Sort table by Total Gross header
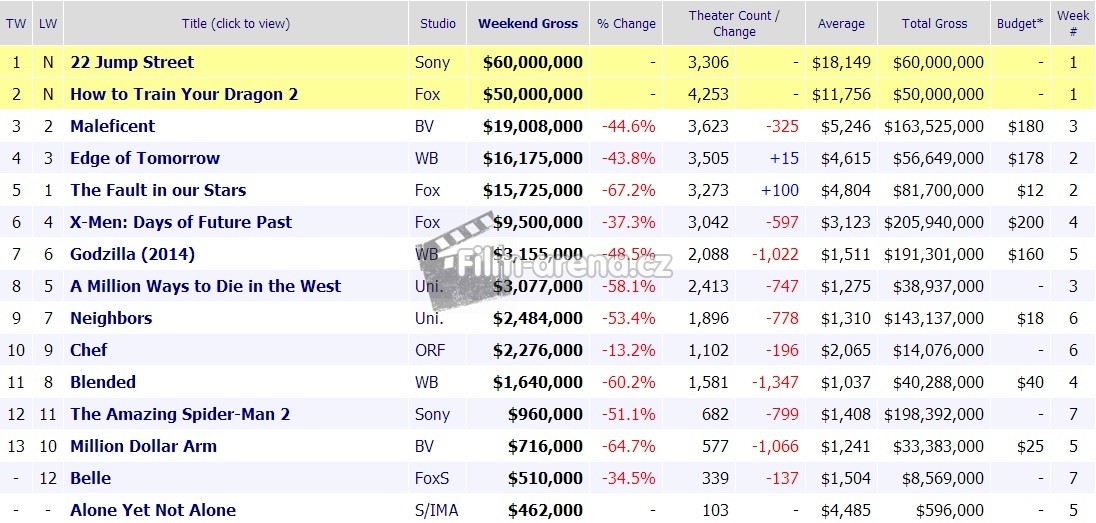 935,23
